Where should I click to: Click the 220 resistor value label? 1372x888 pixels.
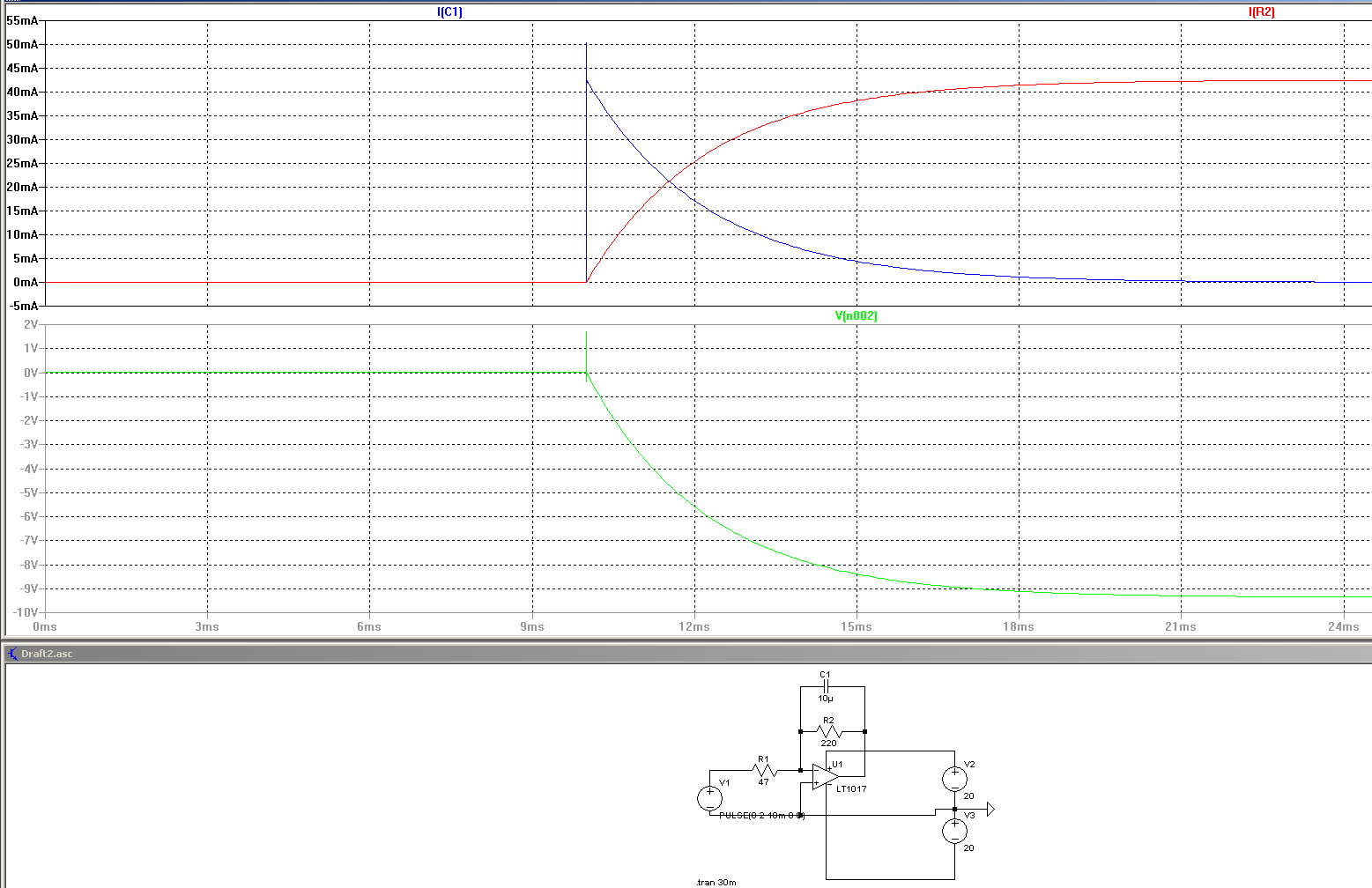(x=828, y=744)
